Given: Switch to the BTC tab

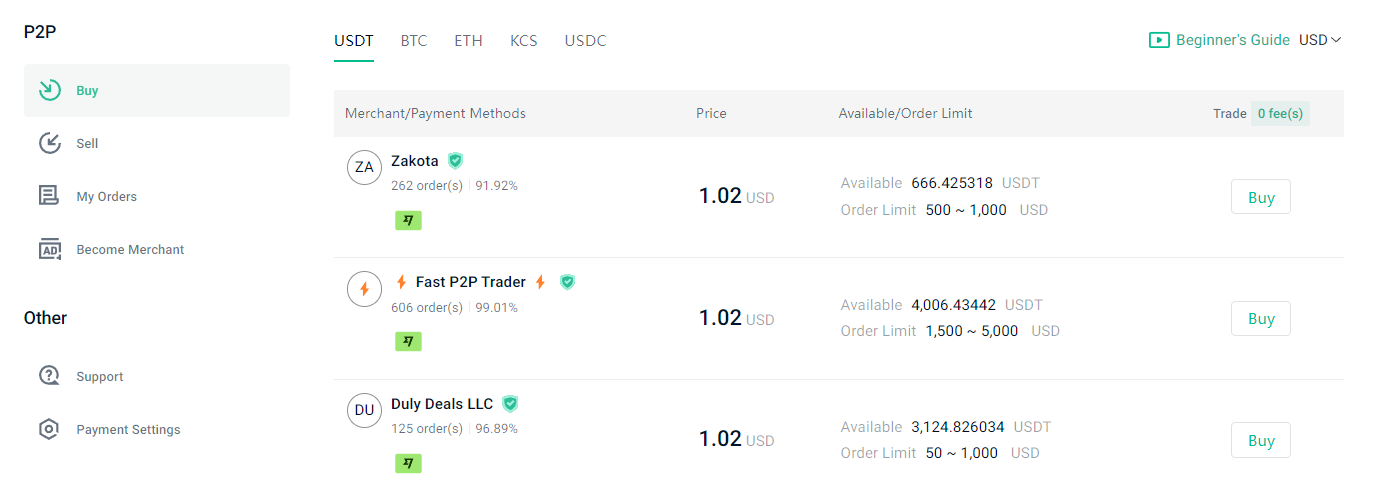Looking at the screenshot, I should coord(414,41).
